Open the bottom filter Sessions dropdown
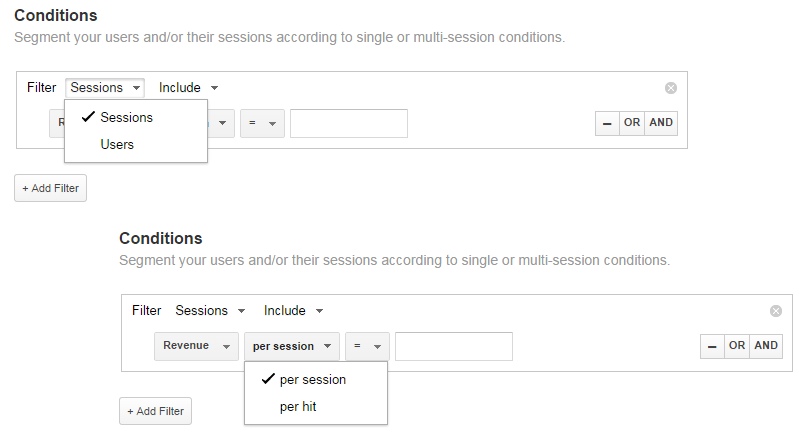The image size is (800, 440). click(x=210, y=311)
